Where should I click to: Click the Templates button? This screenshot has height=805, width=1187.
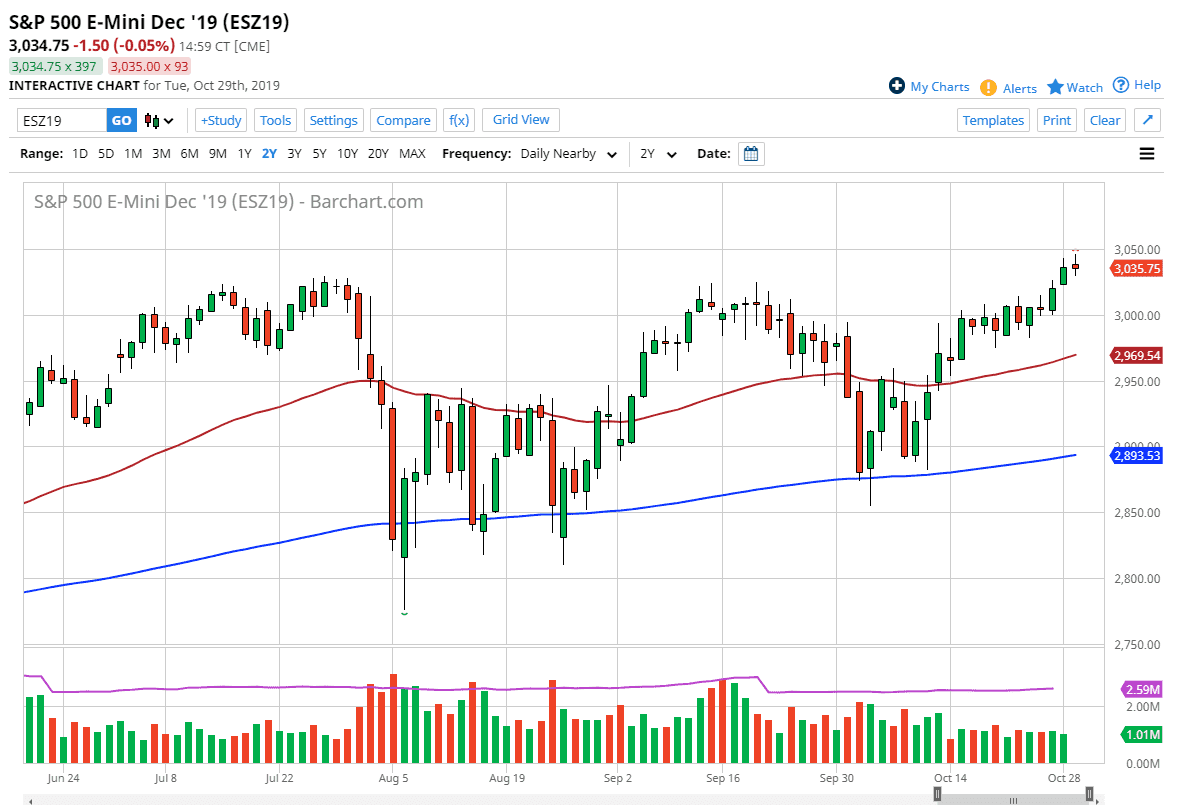pos(993,120)
